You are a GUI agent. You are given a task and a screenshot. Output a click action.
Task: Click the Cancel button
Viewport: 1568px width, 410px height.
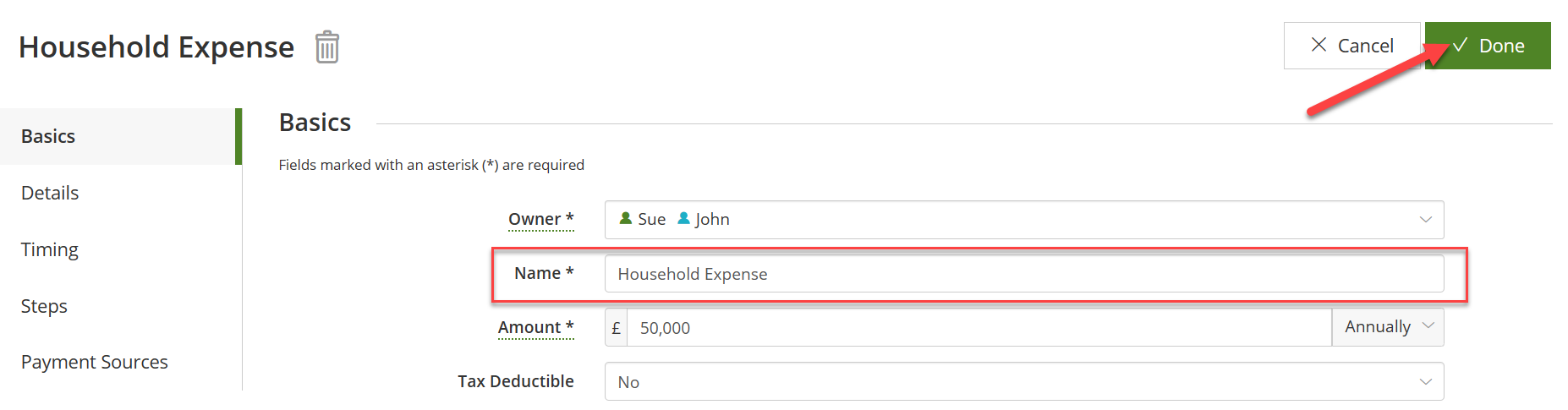(x=1352, y=46)
